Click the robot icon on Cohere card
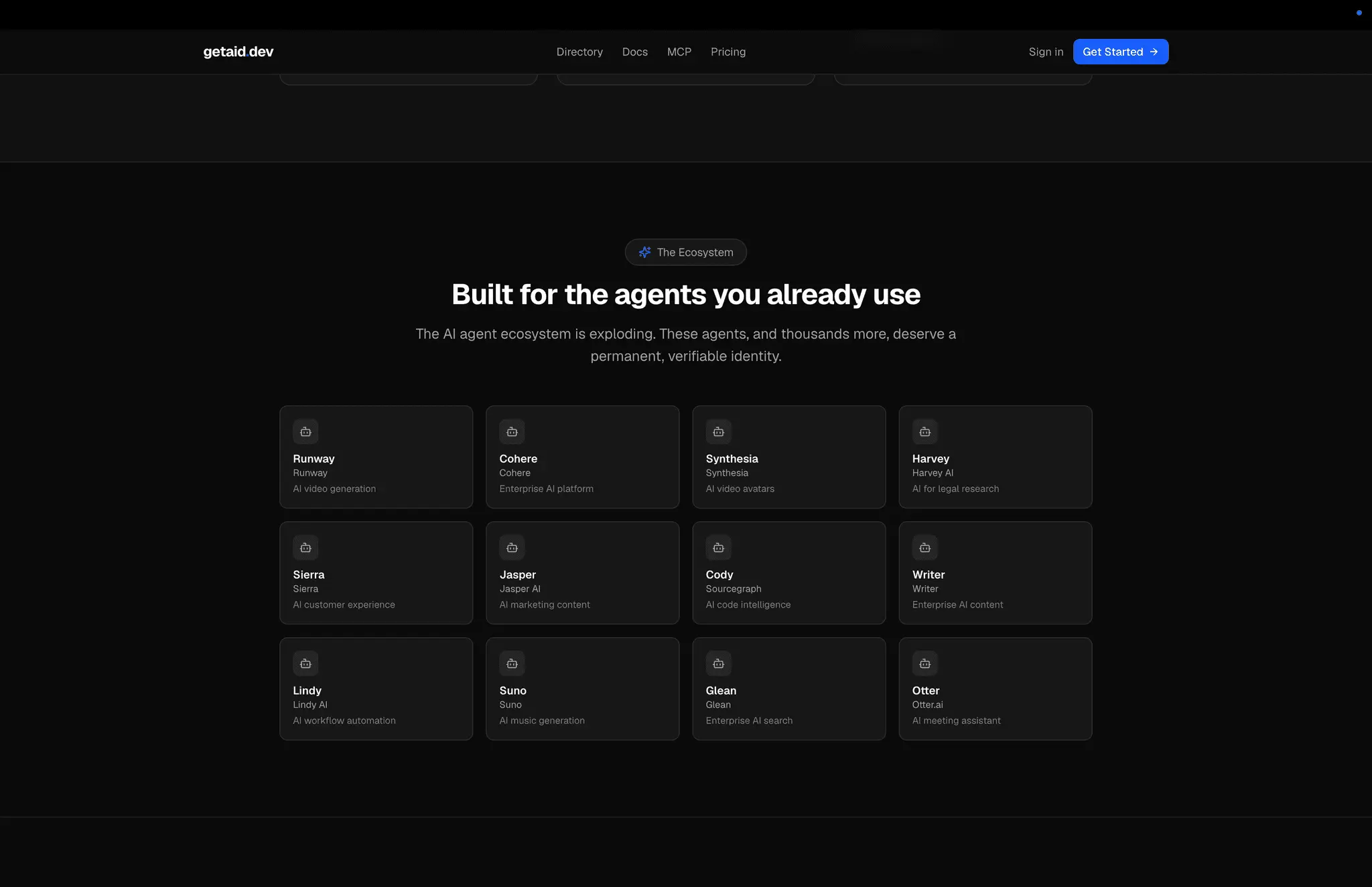 click(x=512, y=431)
